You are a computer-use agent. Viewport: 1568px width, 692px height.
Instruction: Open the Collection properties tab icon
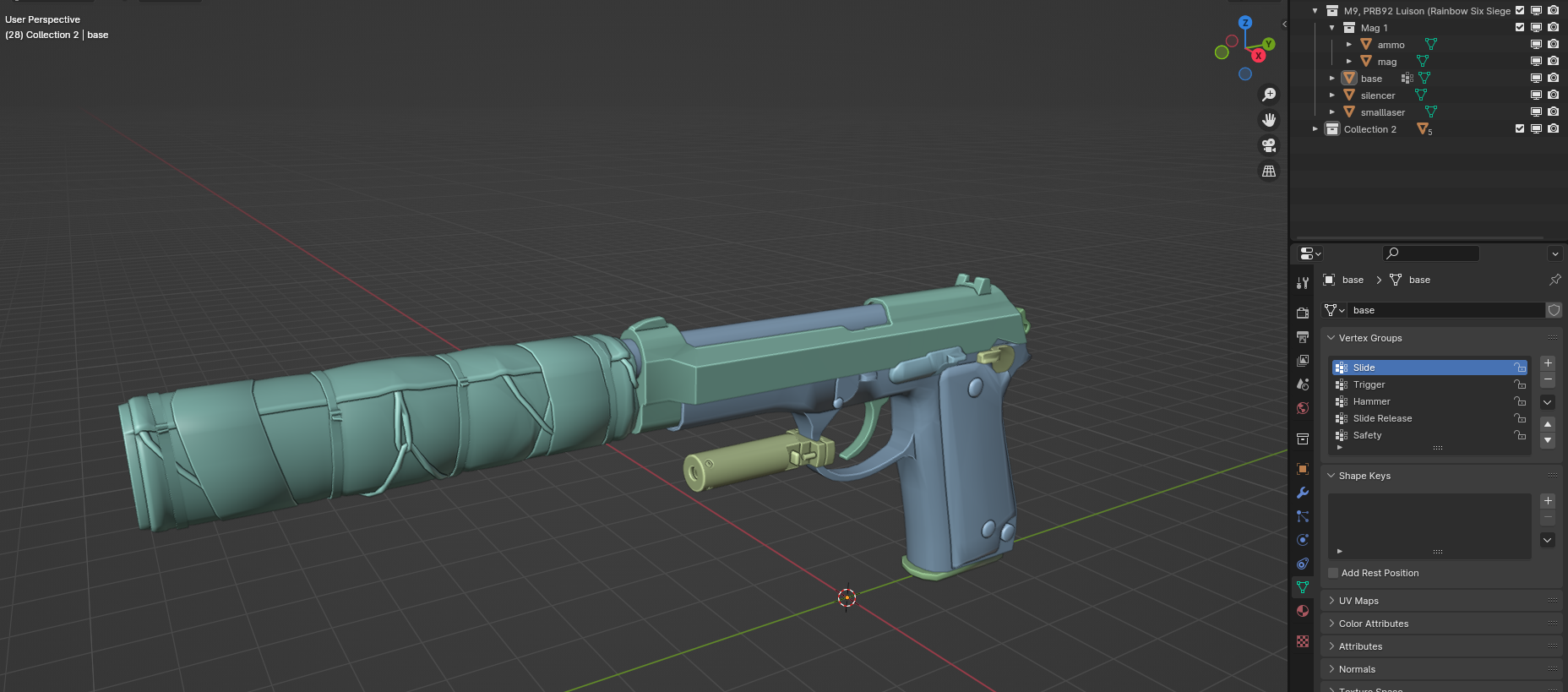(x=1303, y=439)
